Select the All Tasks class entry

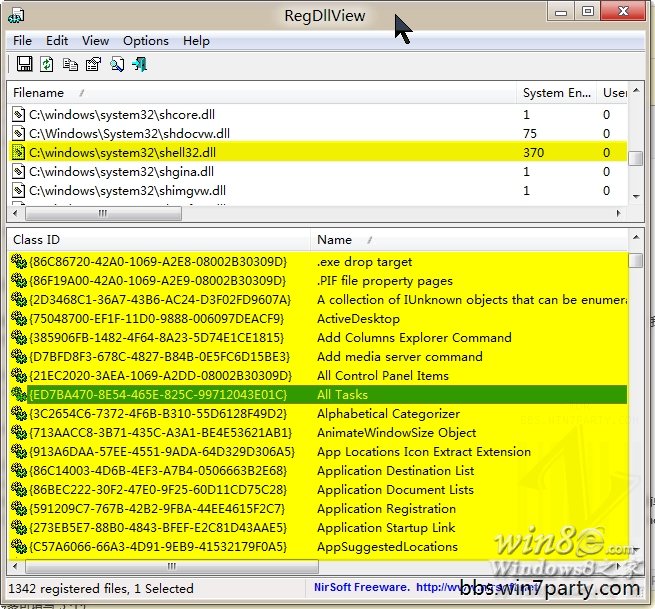342,395
